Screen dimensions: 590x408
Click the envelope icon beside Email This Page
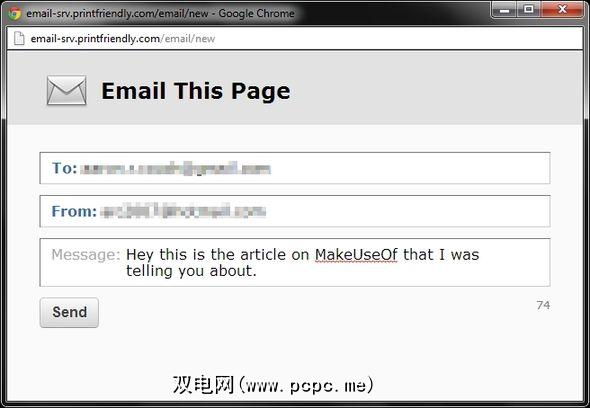(x=67, y=90)
